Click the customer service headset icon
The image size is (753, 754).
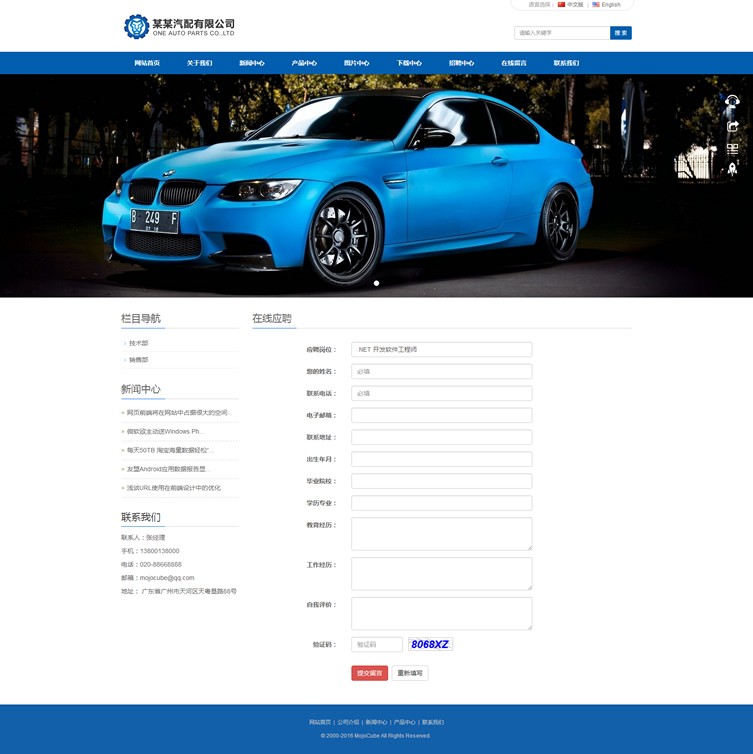pos(732,101)
